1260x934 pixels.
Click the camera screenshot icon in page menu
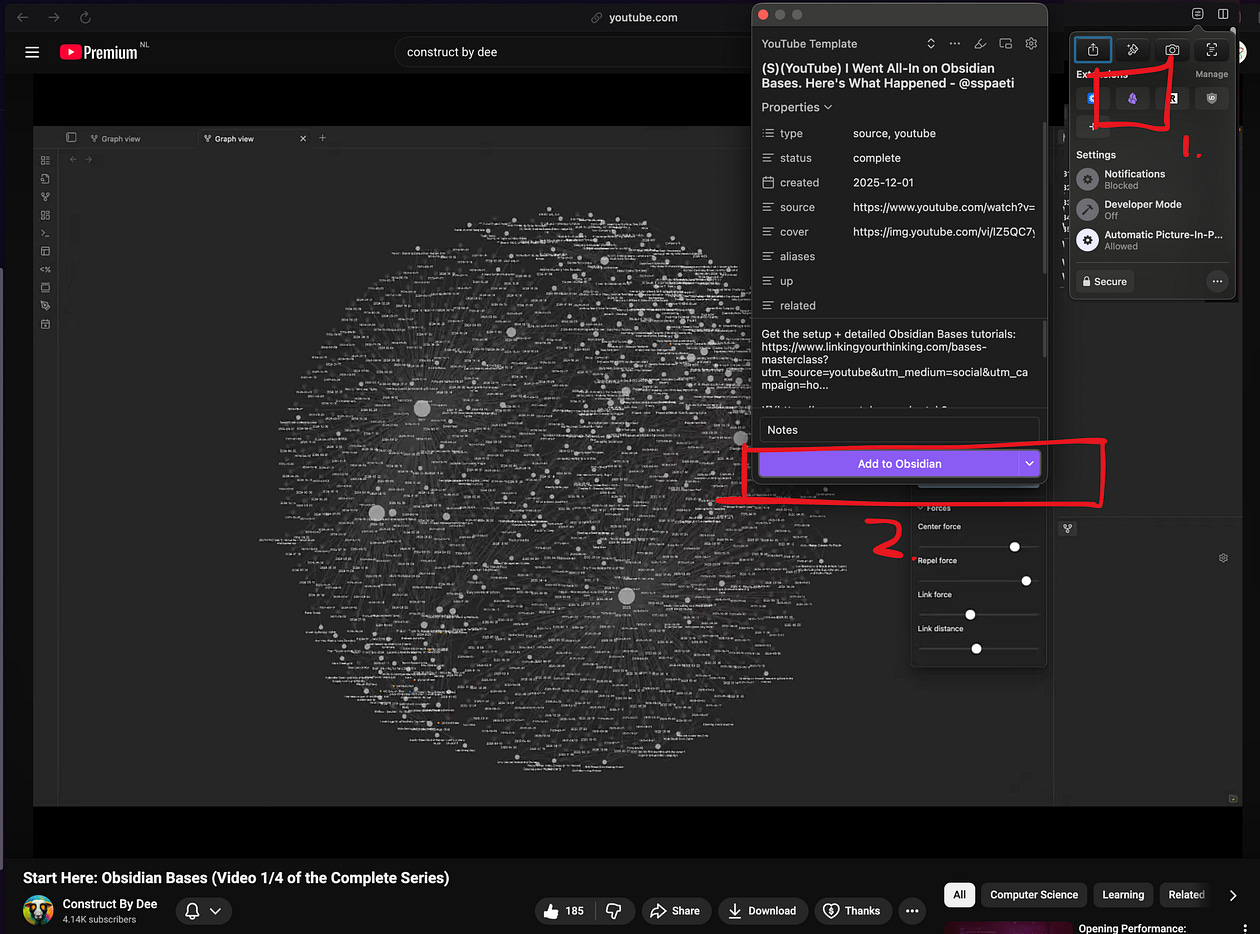[1172, 49]
